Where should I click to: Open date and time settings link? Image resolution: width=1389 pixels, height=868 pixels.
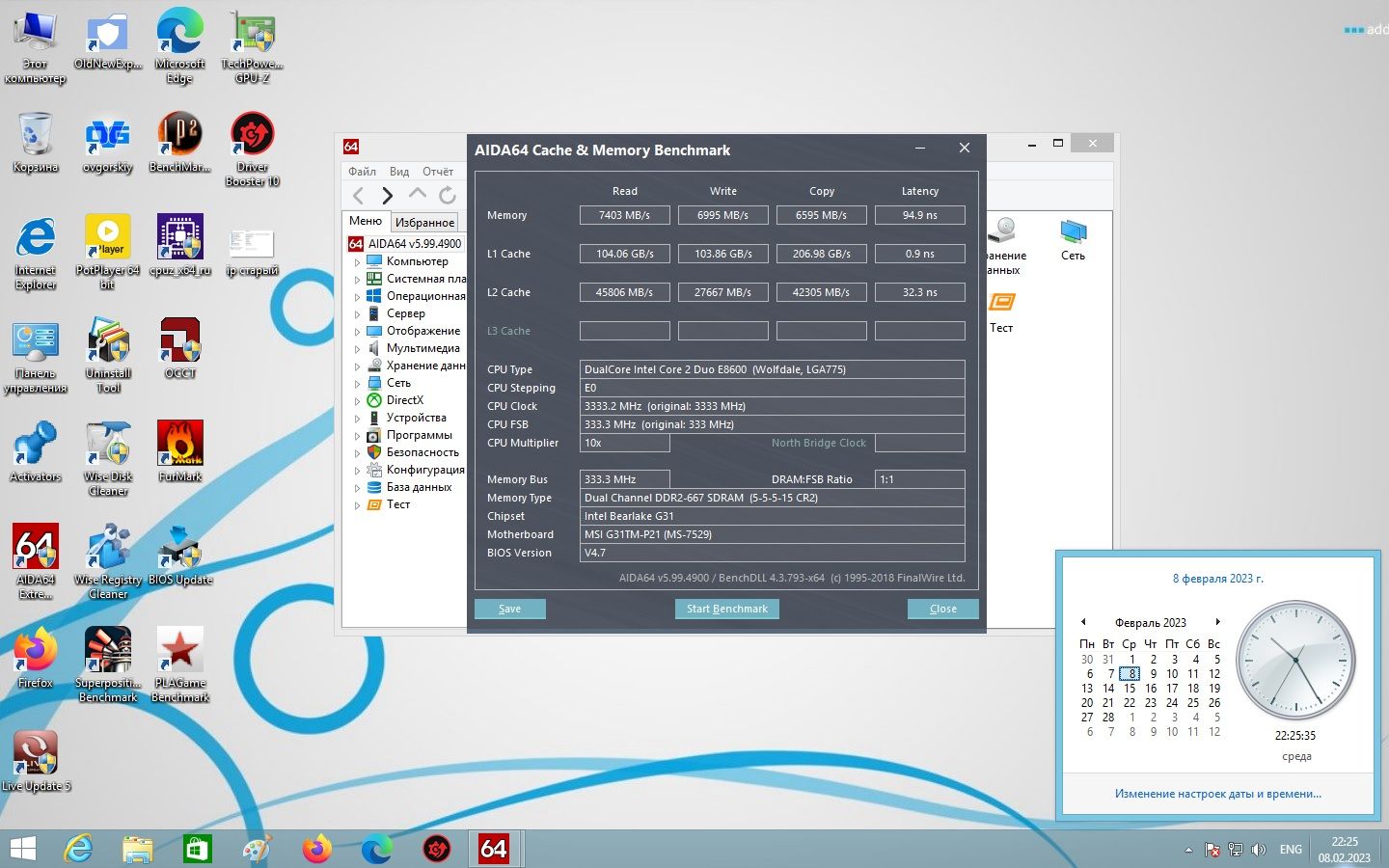(1217, 794)
